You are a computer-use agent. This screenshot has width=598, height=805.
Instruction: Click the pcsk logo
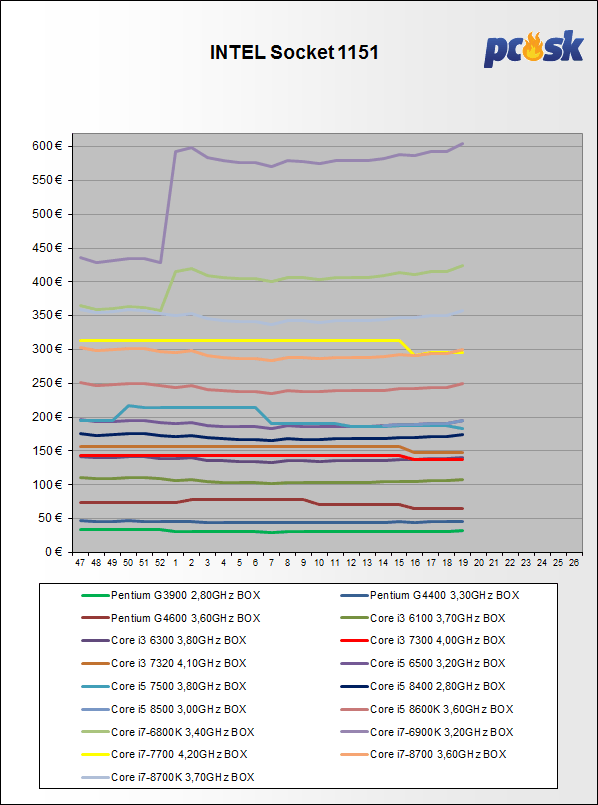click(533, 49)
